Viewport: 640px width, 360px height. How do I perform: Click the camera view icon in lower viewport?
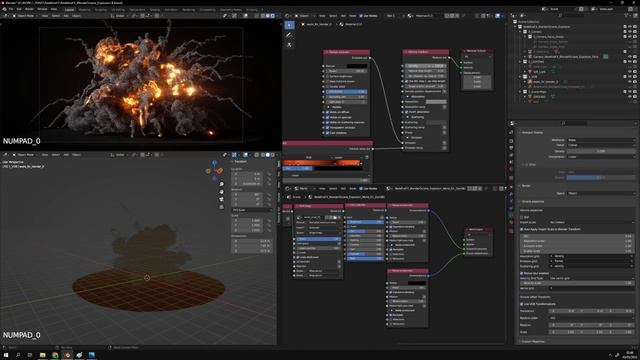click(221, 199)
